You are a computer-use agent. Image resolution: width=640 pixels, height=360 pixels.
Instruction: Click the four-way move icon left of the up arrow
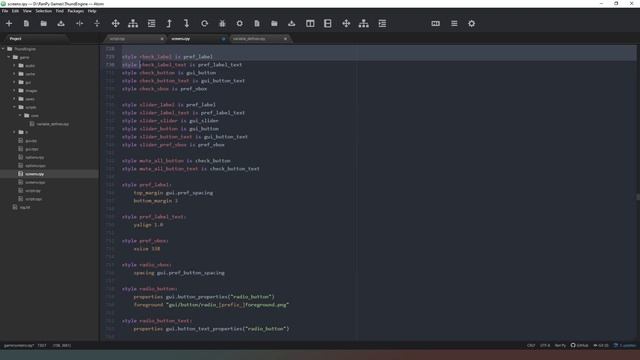tap(116, 24)
